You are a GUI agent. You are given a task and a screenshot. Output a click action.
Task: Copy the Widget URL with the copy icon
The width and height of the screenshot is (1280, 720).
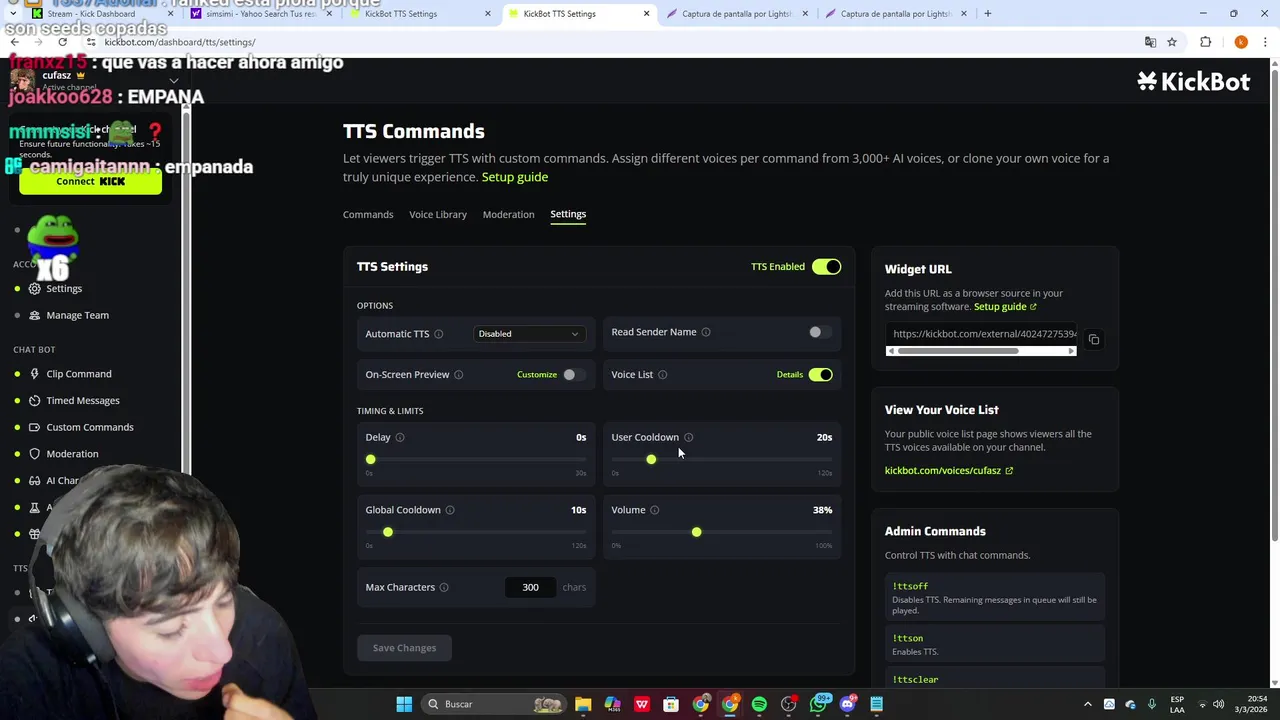tap(1094, 340)
